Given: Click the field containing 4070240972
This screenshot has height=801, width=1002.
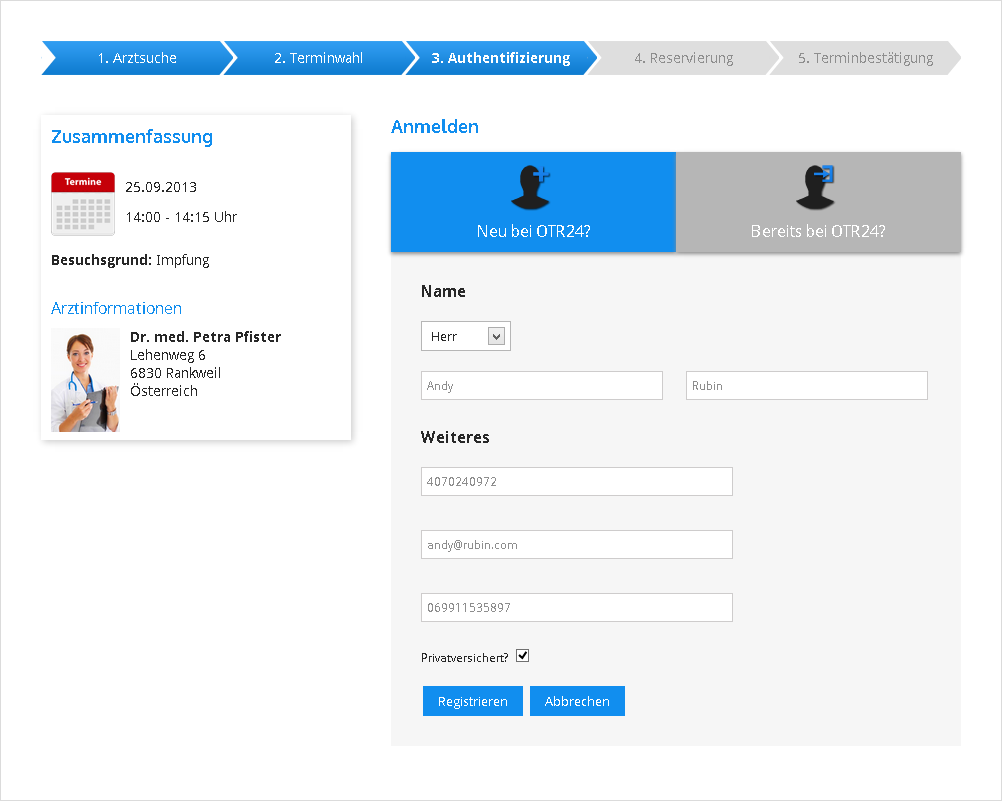Looking at the screenshot, I should [577, 481].
